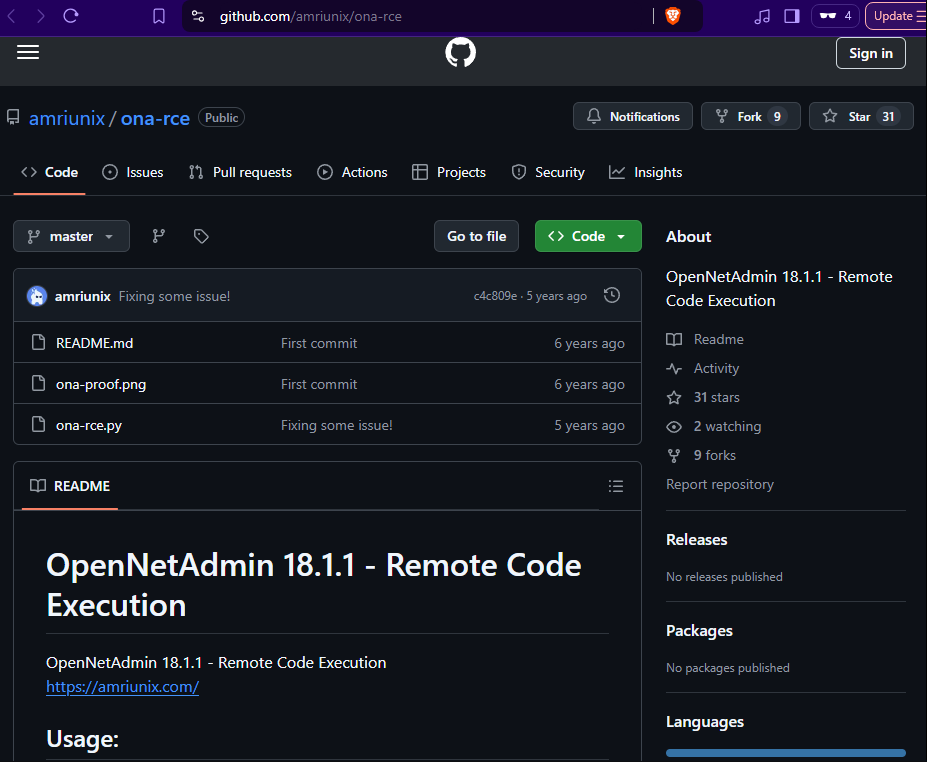Open the hamburger navigation menu
The width and height of the screenshot is (927, 762).
pyautogui.click(x=28, y=53)
